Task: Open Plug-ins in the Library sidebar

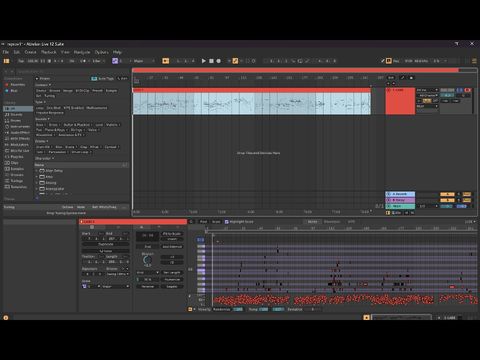Action: click(x=17, y=157)
